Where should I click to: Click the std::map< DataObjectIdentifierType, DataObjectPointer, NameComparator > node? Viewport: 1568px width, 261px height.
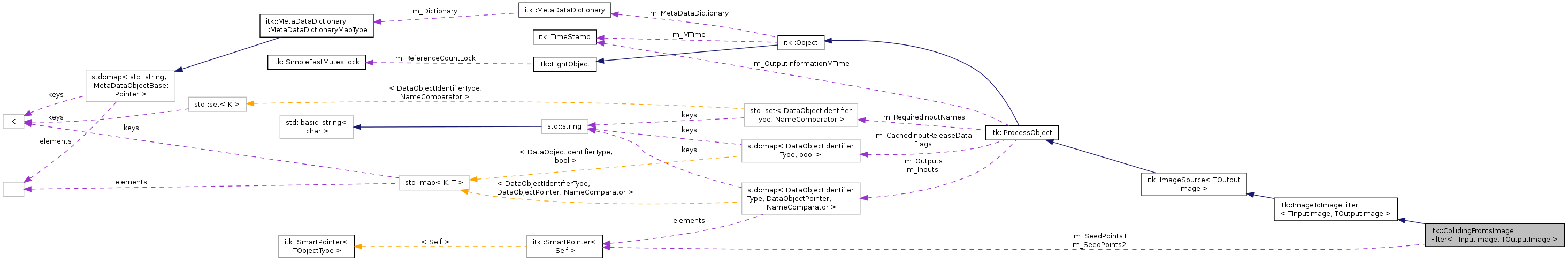point(800,199)
